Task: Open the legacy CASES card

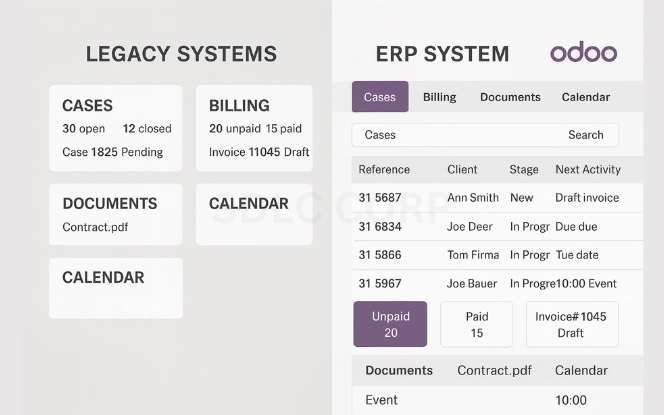Action: click(116, 128)
